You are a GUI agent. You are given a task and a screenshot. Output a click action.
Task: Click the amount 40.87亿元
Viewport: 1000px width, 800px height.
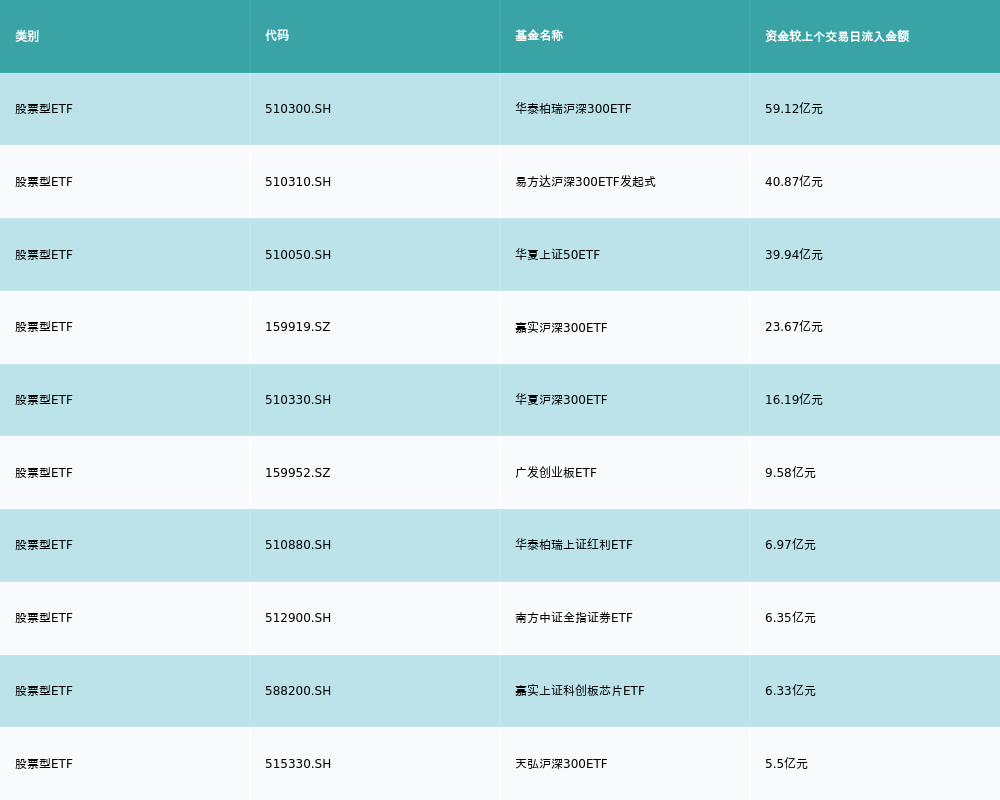coord(793,182)
